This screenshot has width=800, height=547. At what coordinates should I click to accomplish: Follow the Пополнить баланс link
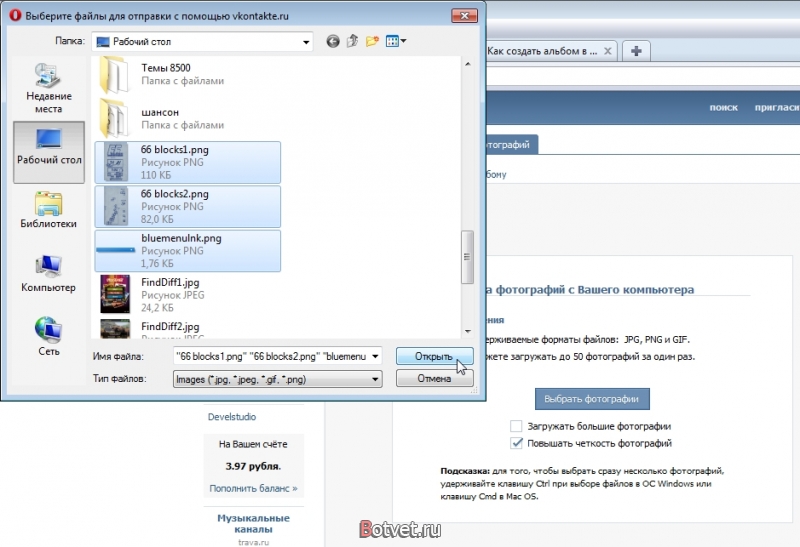click(x=253, y=488)
